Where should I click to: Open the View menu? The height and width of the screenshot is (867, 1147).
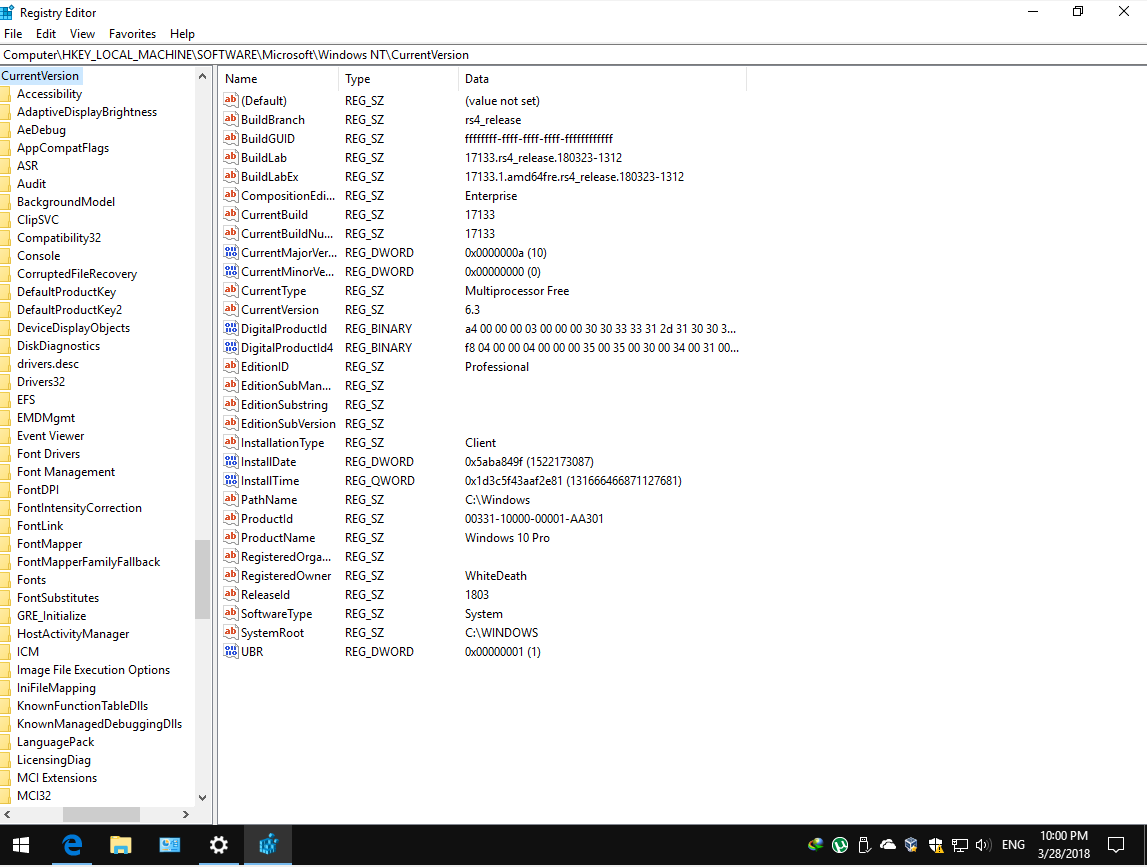coord(83,34)
